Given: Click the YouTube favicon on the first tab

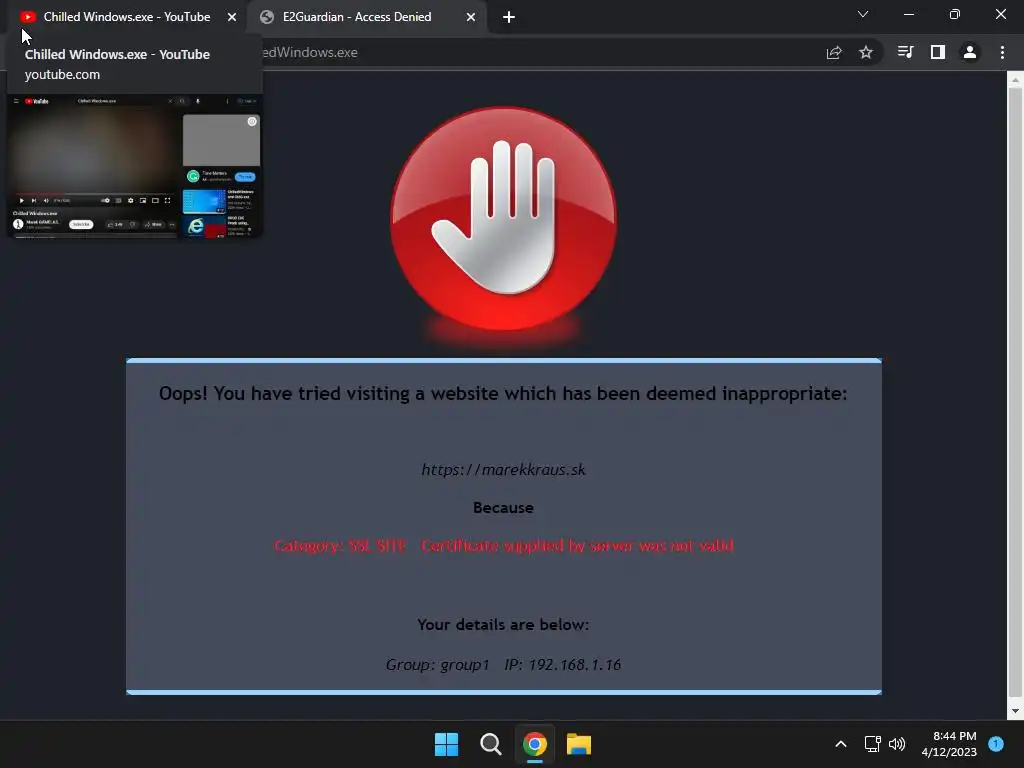Looking at the screenshot, I should pos(27,17).
